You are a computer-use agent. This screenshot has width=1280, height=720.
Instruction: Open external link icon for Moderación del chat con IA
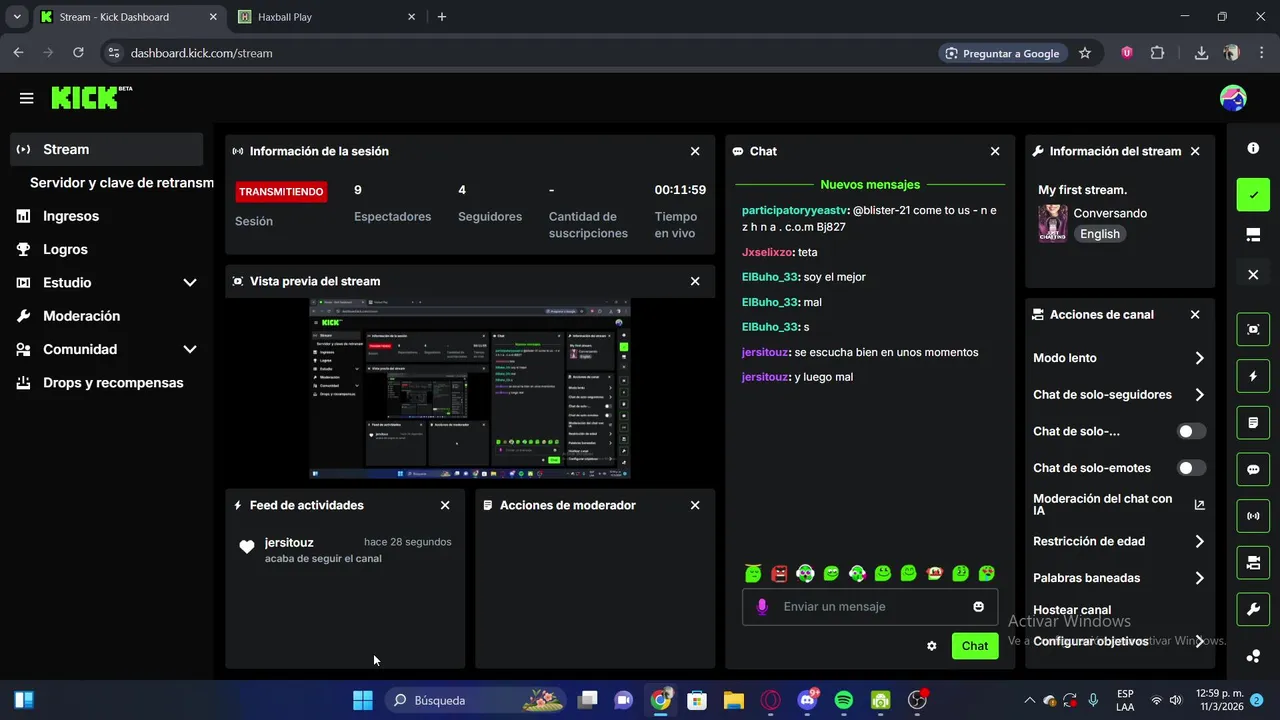(1199, 505)
